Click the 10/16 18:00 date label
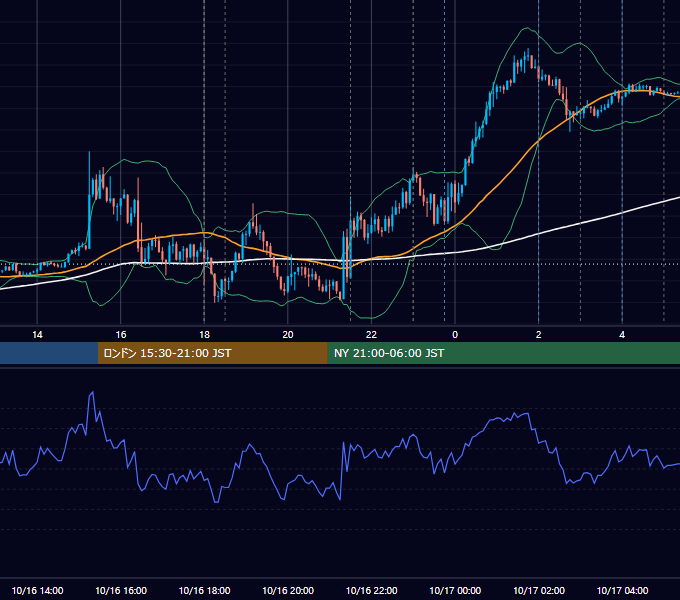 click(204, 590)
